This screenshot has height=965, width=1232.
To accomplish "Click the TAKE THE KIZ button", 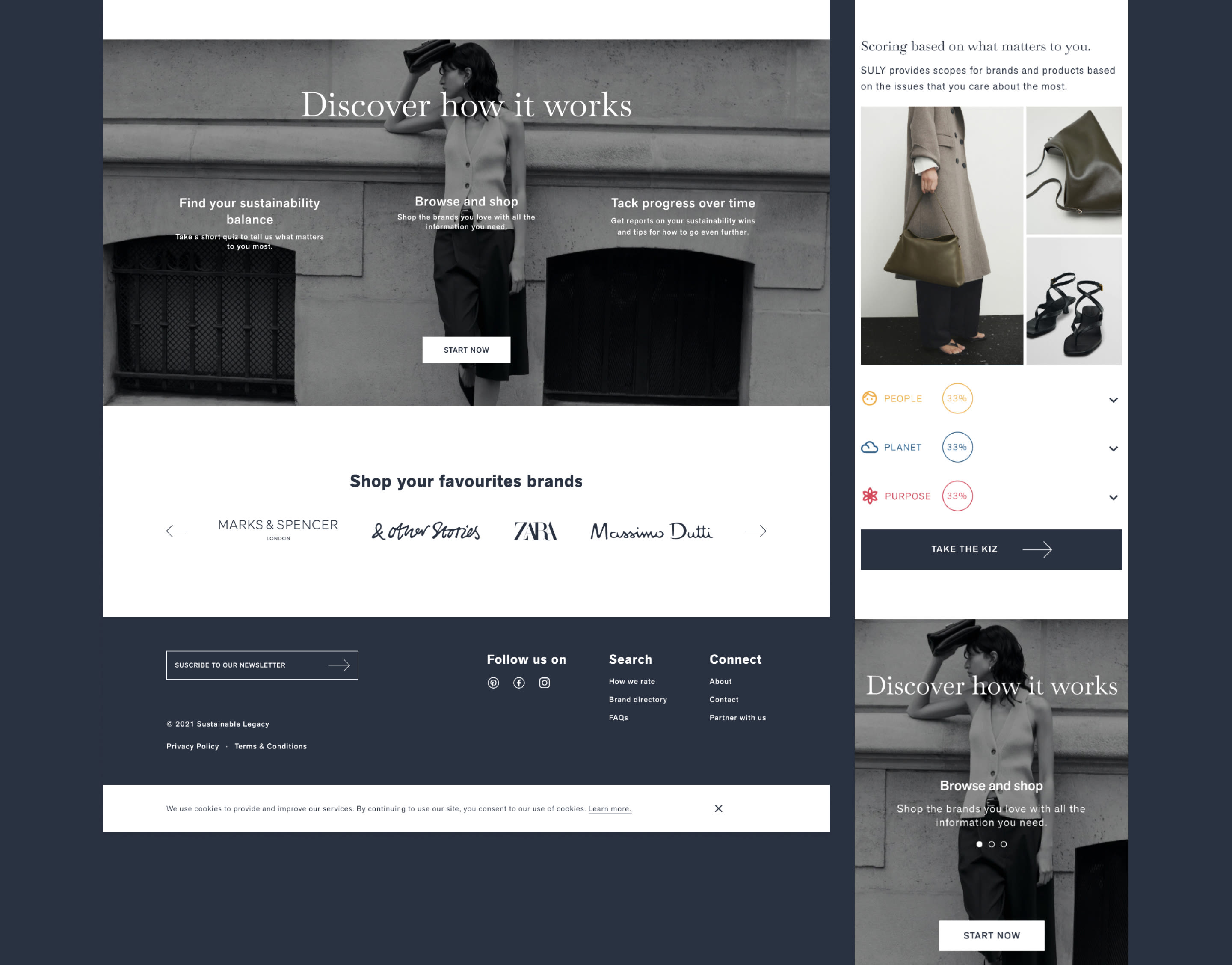I will click(x=991, y=549).
